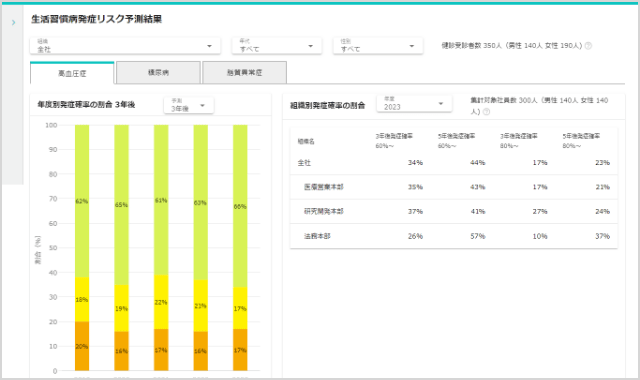
Task: Select the 法務本部 row name
Action: point(317,236)
